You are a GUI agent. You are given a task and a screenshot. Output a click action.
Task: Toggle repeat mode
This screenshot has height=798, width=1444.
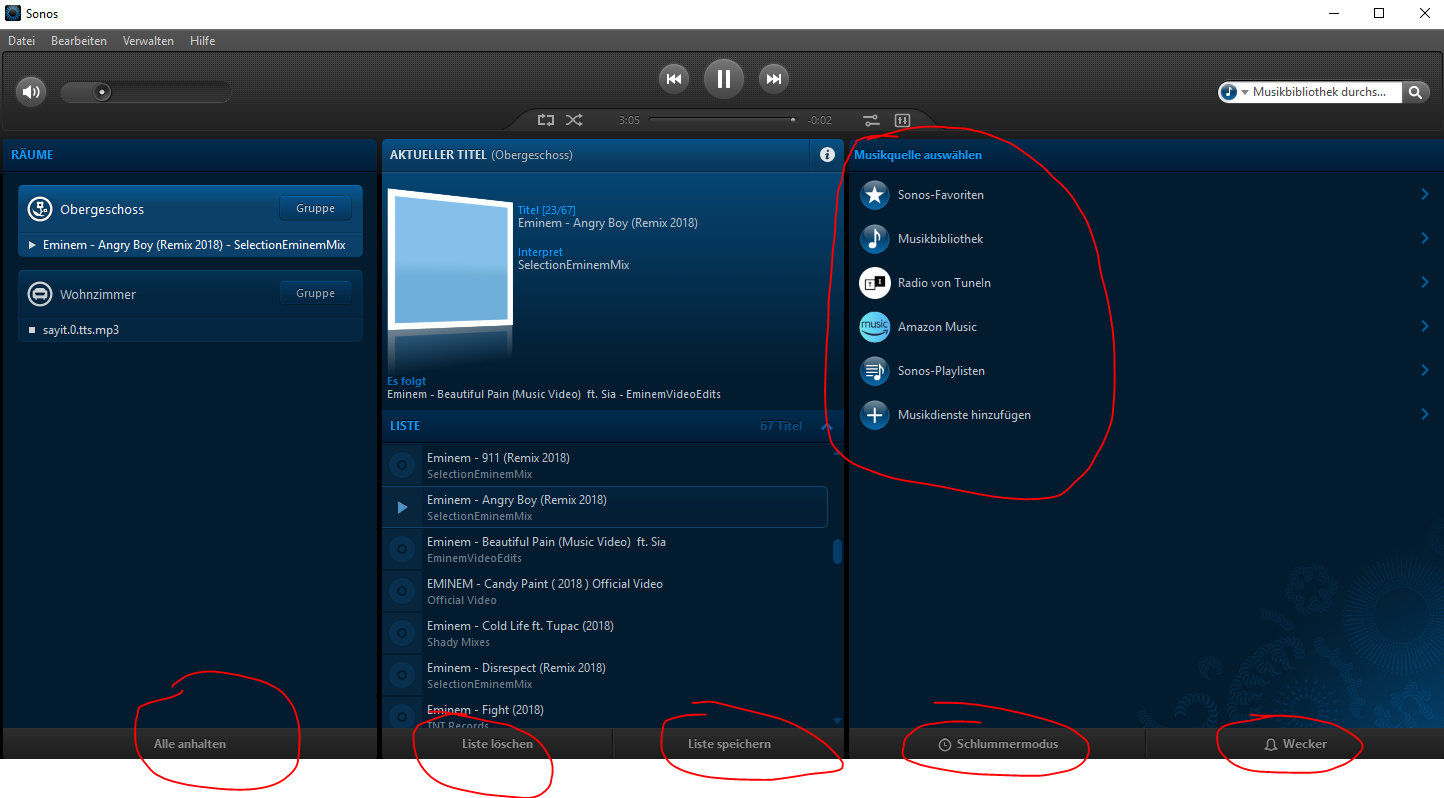point(545,120)
